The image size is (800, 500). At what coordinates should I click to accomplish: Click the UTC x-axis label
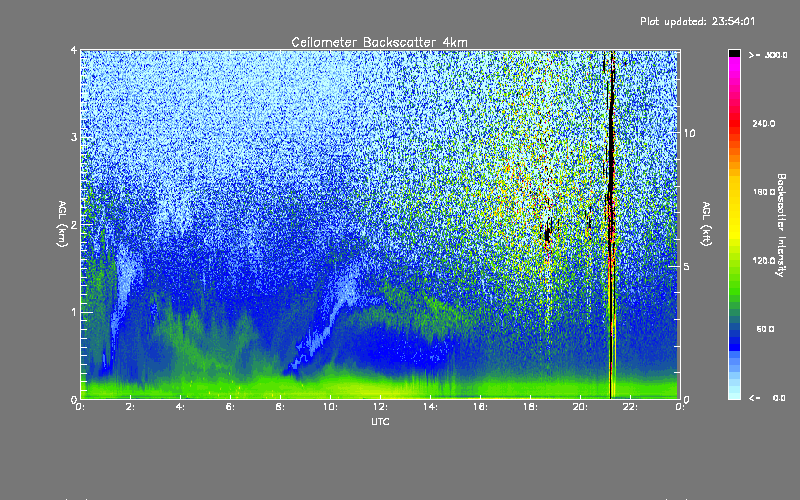pyautogui.click(x=380, y=421)
